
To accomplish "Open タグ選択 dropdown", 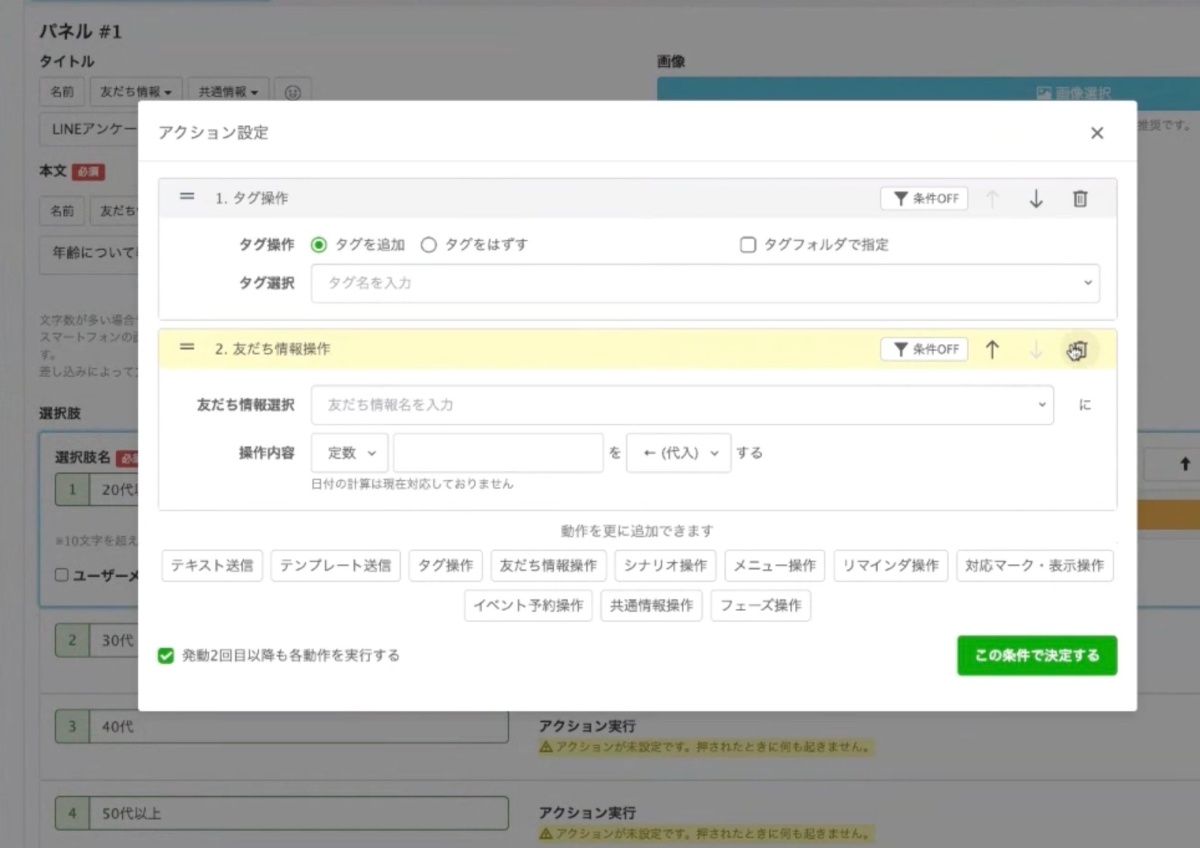I will coord(705,284).
